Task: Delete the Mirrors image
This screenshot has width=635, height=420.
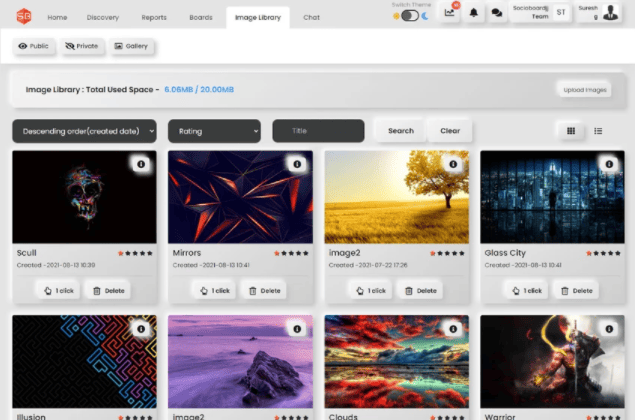Action: pos(264,291)
